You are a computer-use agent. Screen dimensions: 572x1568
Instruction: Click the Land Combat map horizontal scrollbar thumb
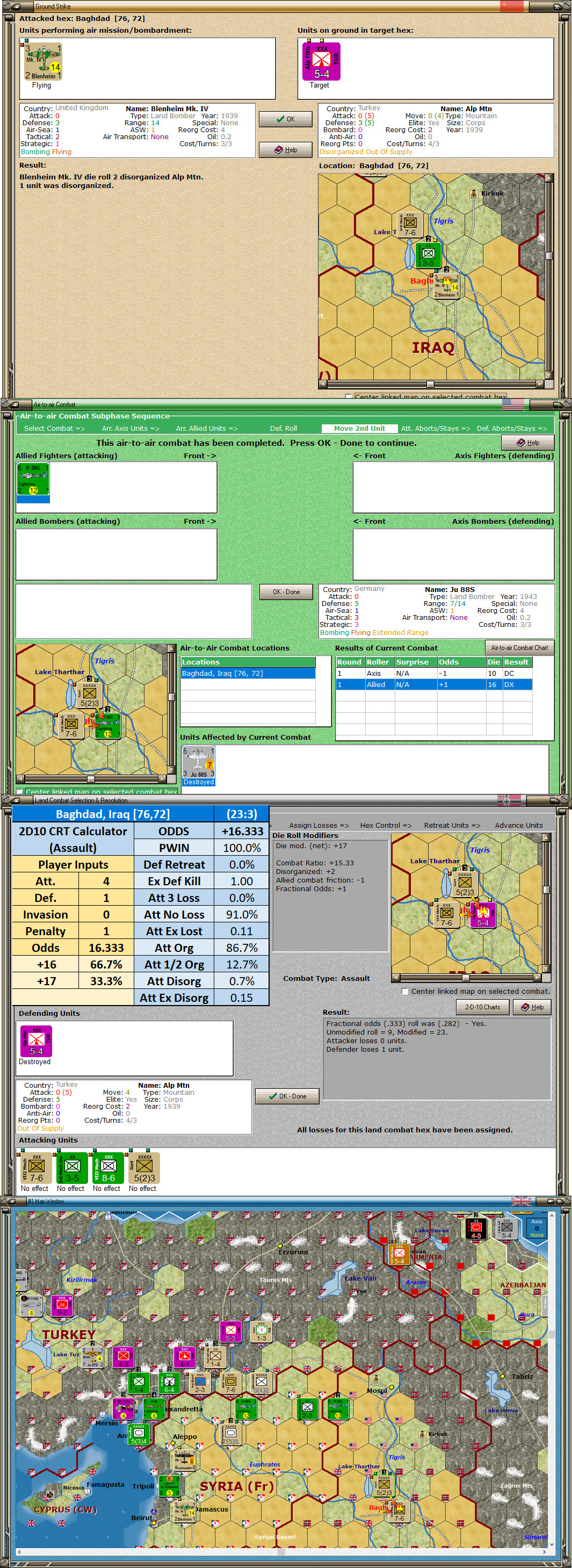[466, 978]
